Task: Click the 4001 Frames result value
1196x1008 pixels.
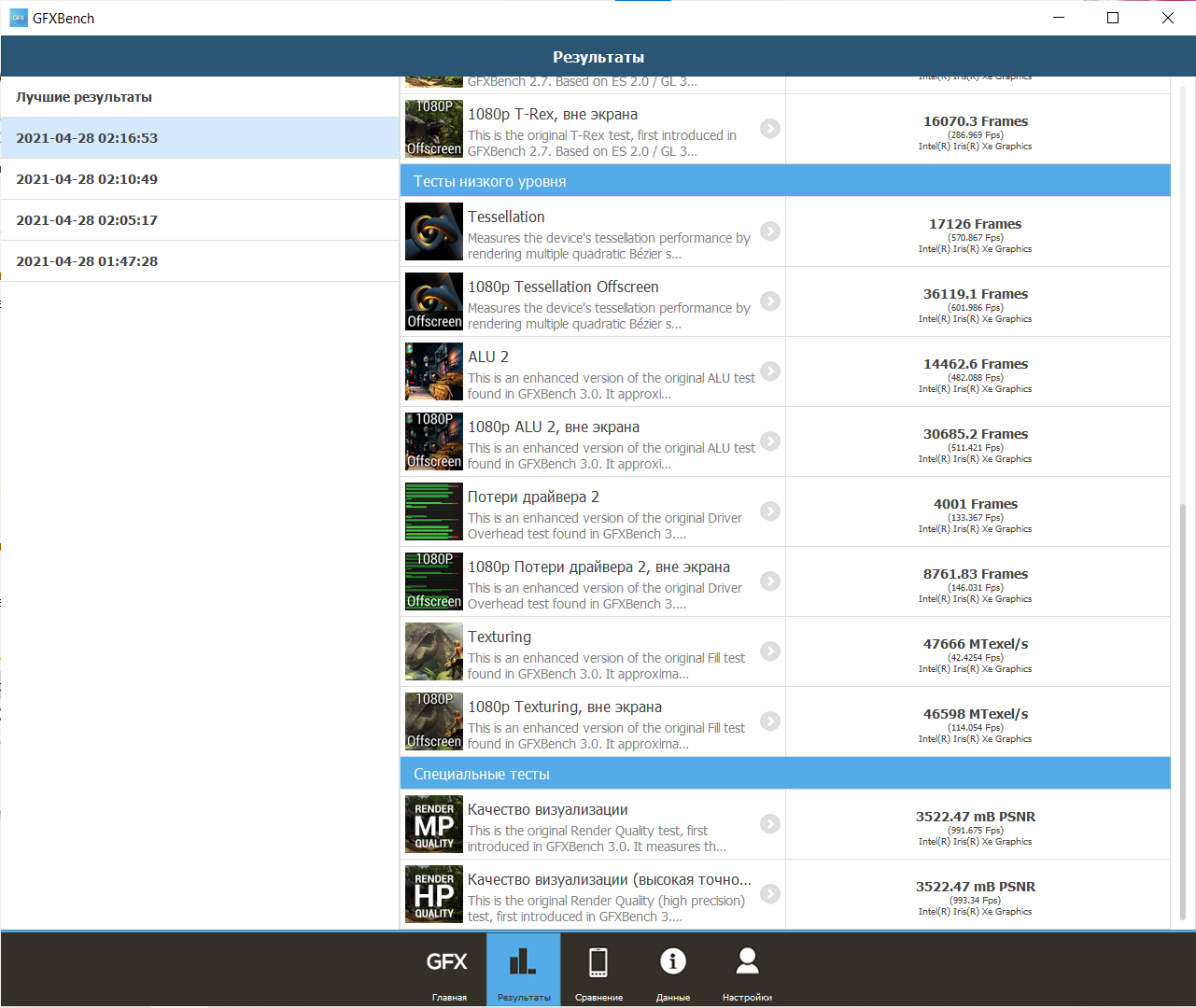Action: coord(976,504)
